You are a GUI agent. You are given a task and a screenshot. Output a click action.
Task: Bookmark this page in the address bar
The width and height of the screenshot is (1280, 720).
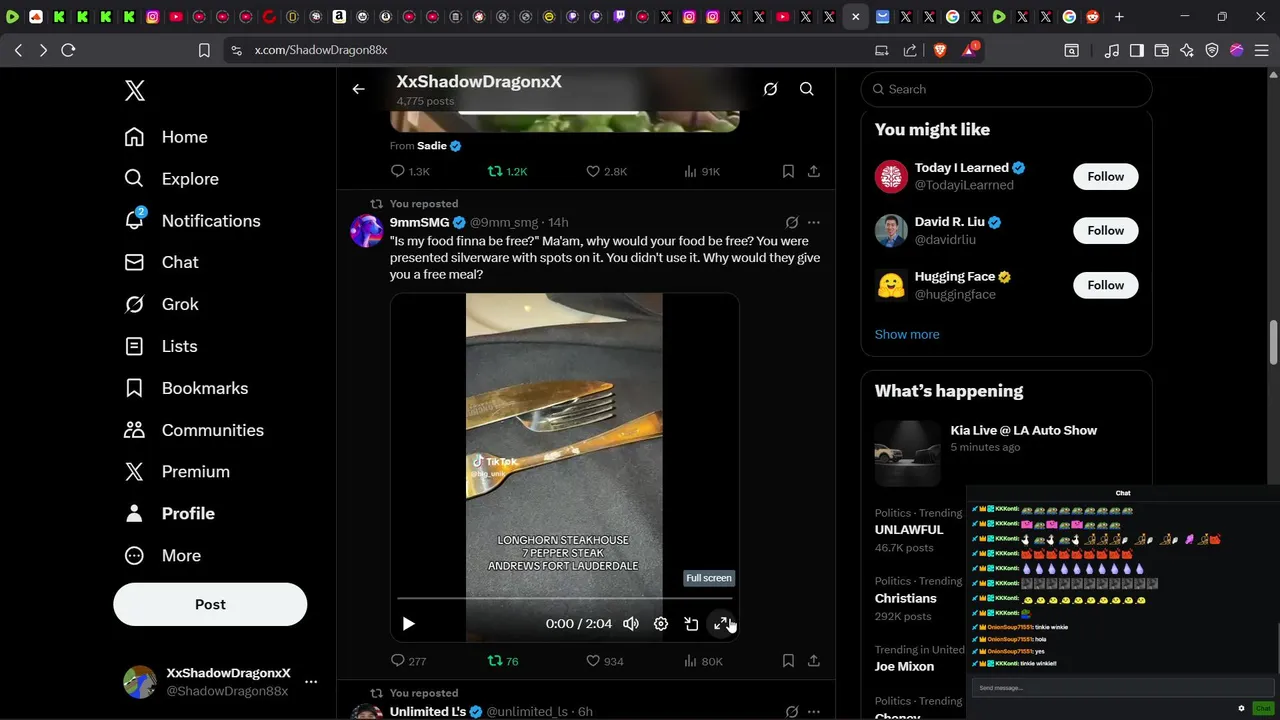point(204,50)
